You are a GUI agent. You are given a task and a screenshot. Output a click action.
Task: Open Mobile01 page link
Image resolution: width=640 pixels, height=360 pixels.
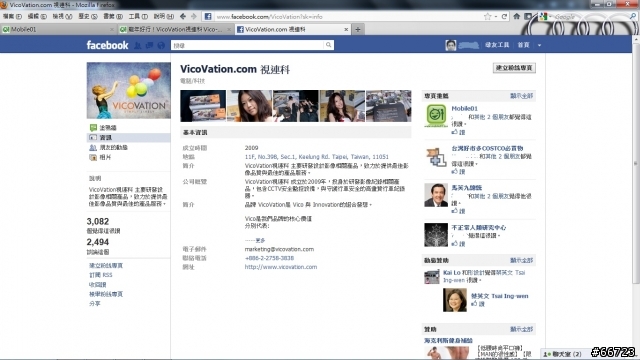pyautogui.click(x=464, y=109)
